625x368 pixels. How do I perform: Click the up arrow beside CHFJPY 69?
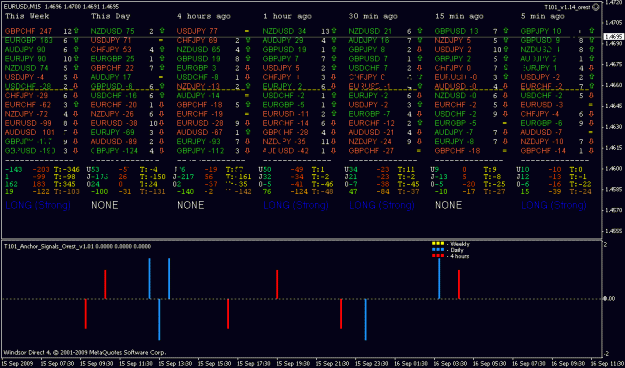(x=248, y=40)
